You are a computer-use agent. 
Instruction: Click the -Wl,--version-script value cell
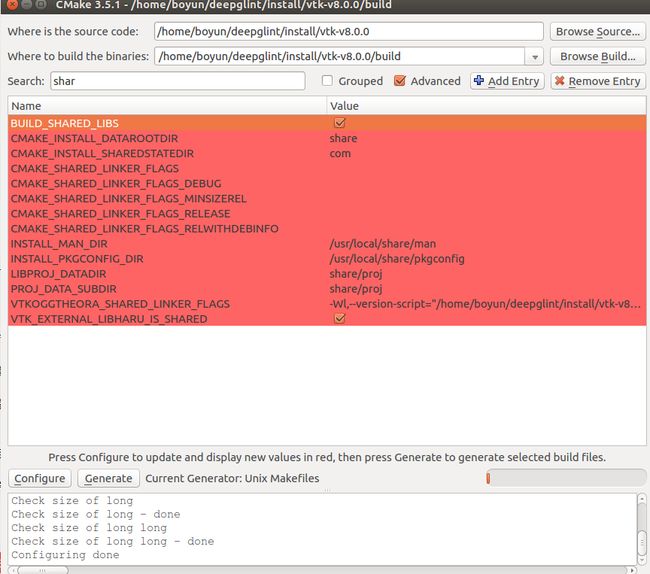tap(485, 304)
